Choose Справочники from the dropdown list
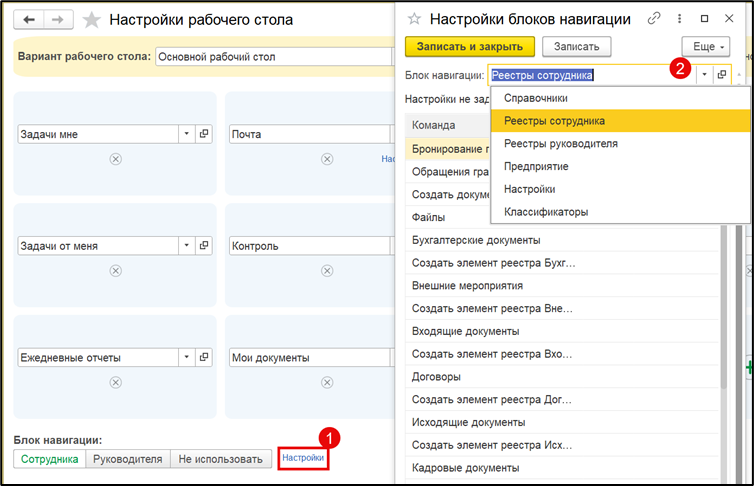 620,98
